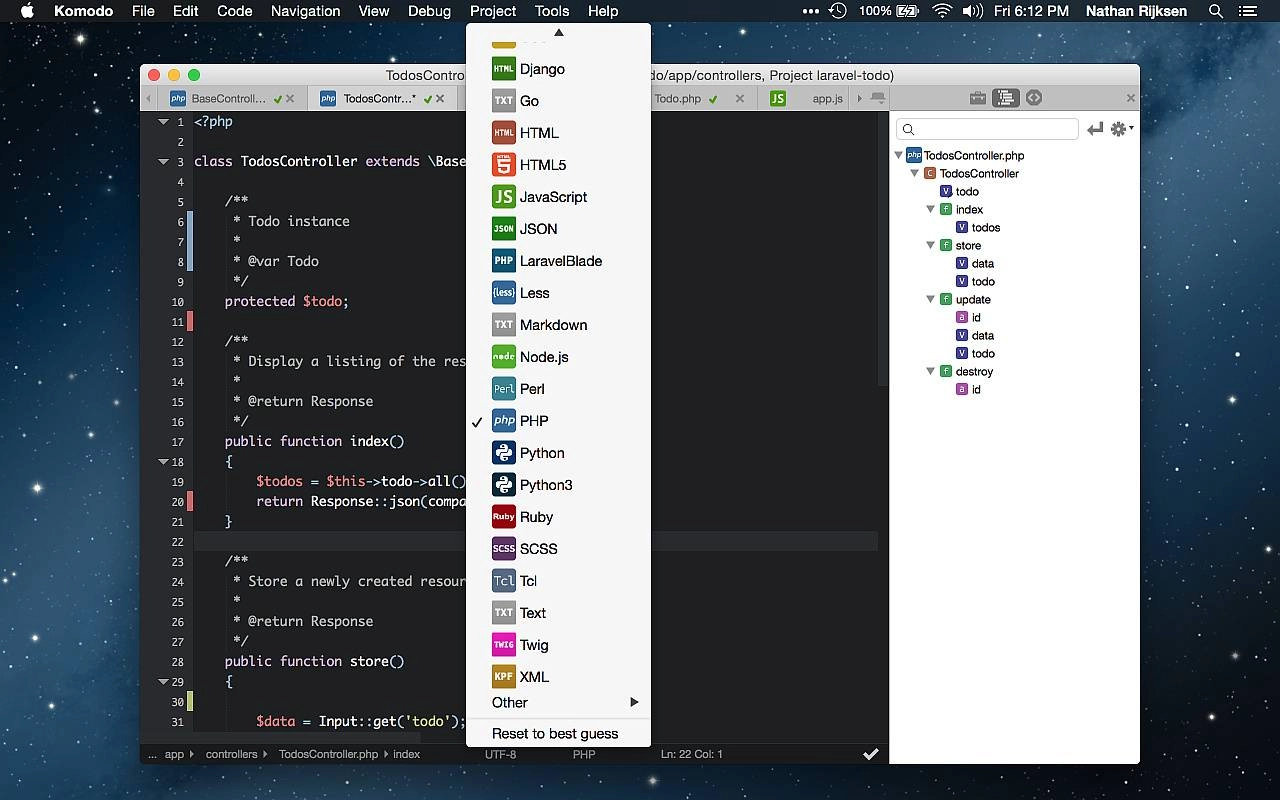The height and width of the screenshot is (800, 1280).
Task: Click Reset to best guess
Action: pyautogui.click(x=558, y=734)
